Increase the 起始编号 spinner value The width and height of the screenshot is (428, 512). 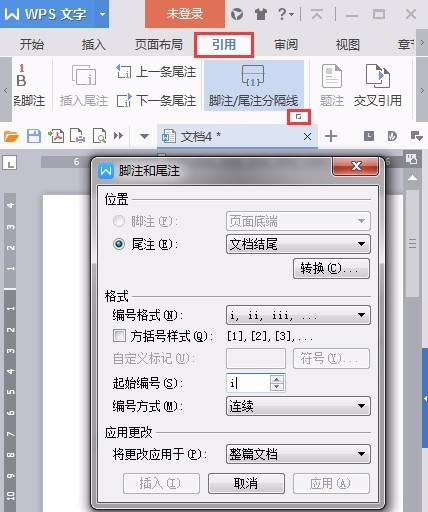277,379
